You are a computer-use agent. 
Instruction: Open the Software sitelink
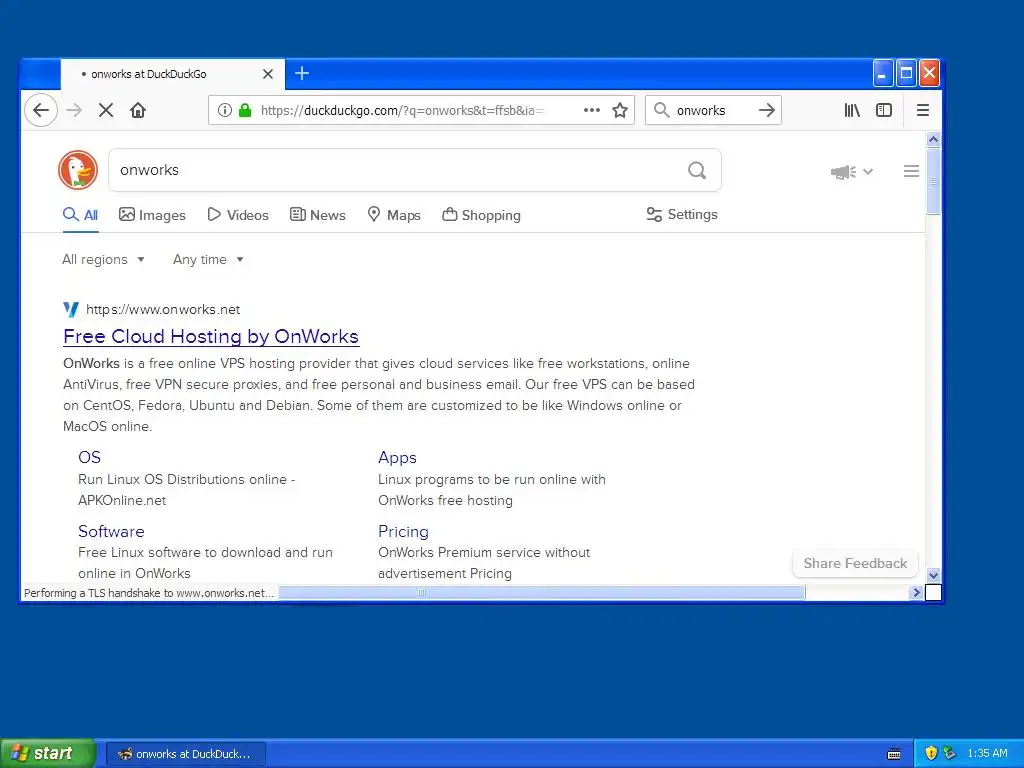point(111,531)
